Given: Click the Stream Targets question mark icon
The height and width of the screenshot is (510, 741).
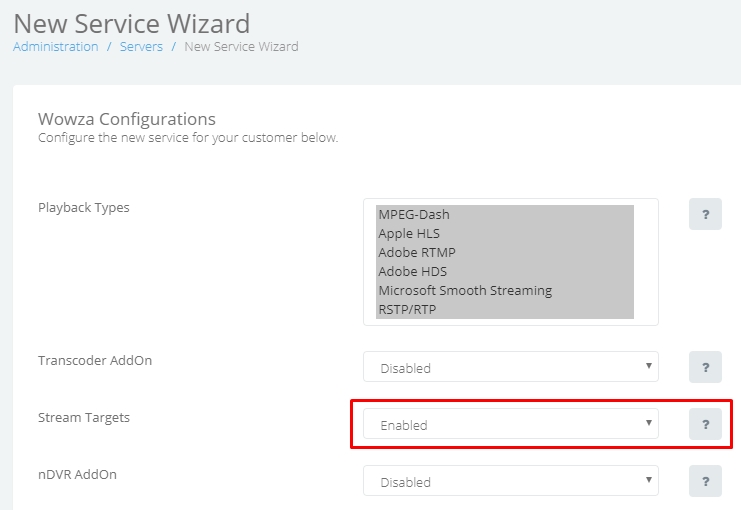Looking at the screenshot, I should click(x=705, y=424).
